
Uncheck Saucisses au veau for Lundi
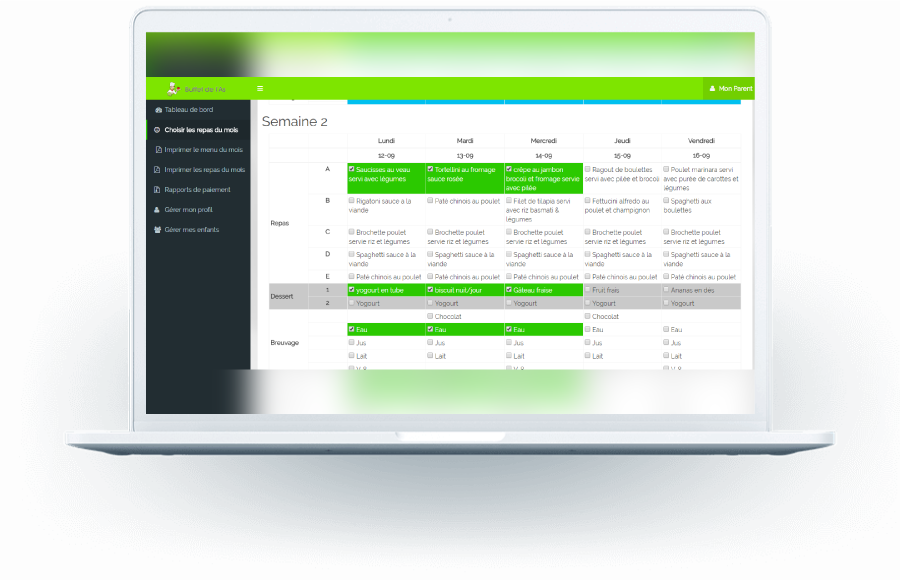(352, 170)
